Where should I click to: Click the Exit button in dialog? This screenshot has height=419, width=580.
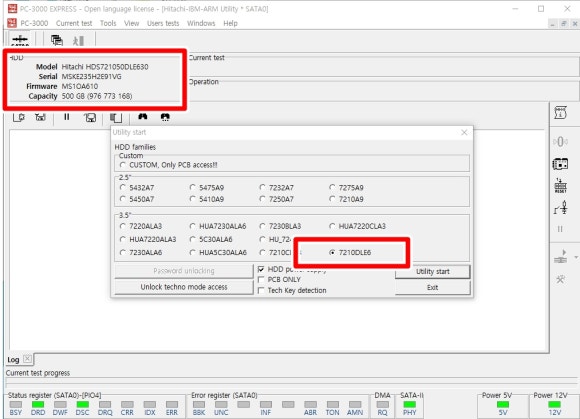pyautogui.click(x=433, y=287)
